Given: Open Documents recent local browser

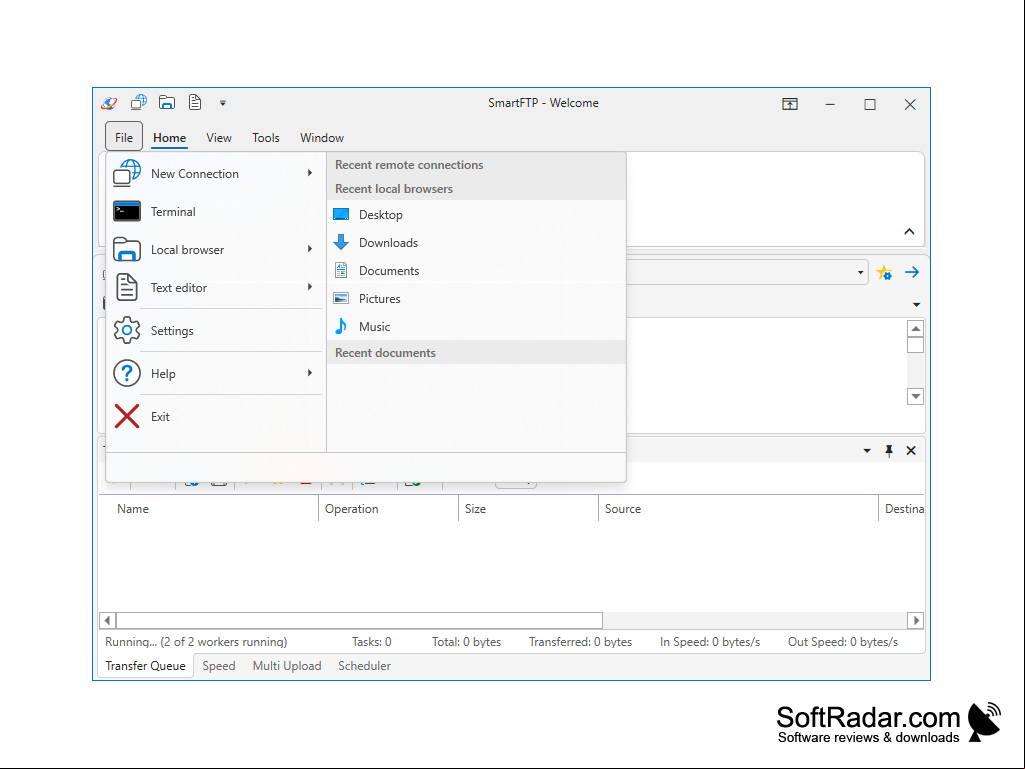Looking at the screenshot, I should point(476,271).
